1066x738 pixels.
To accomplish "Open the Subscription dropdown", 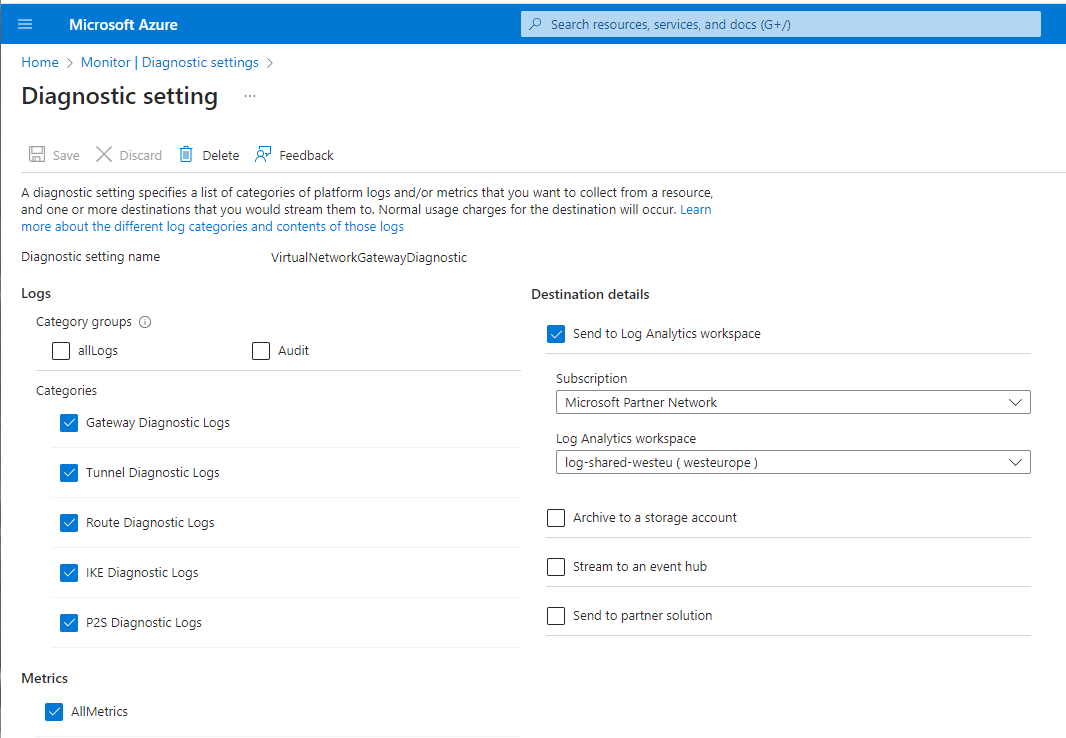I will coord(793,402).
